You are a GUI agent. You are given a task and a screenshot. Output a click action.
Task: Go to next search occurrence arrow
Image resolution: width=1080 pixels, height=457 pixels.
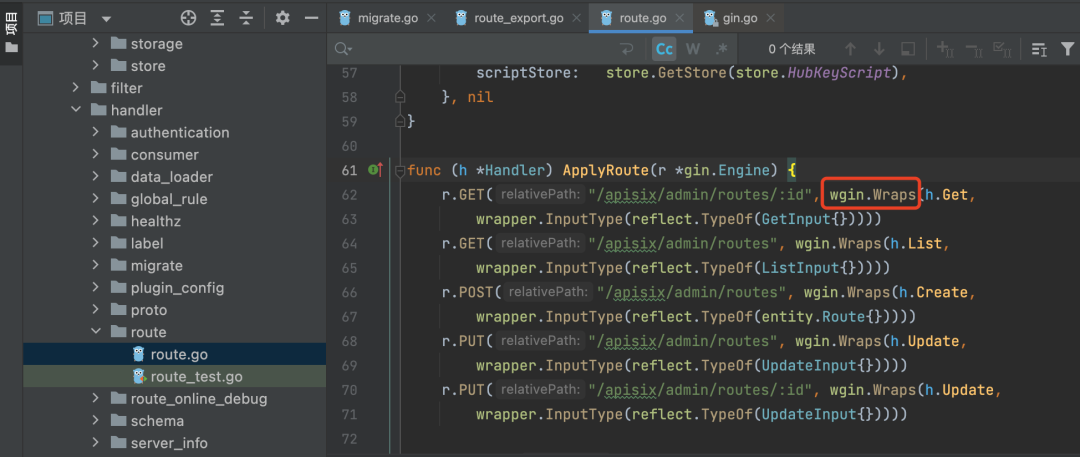coord(879,49)
